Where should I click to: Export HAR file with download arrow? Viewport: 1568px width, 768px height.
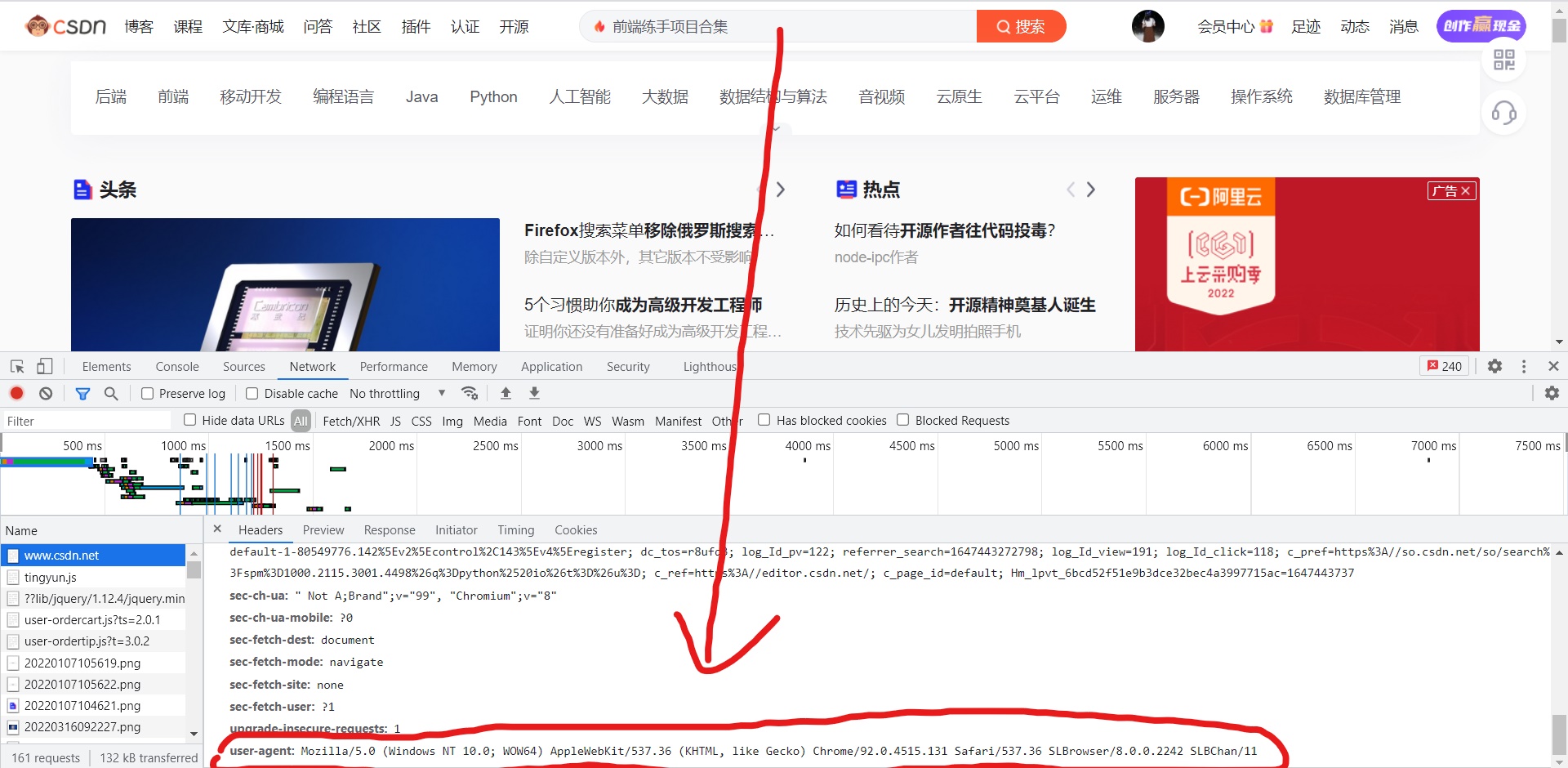pos(534,393)
